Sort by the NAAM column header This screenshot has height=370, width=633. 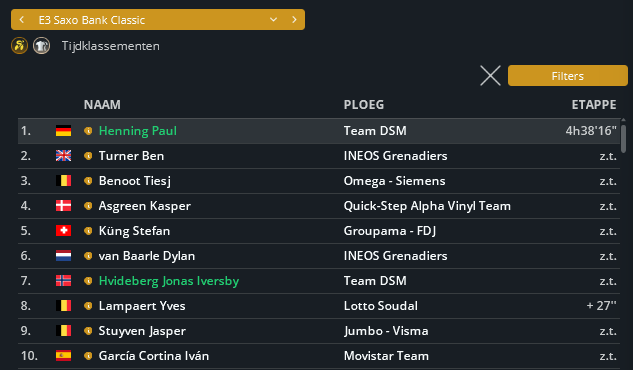coord(102,105)
